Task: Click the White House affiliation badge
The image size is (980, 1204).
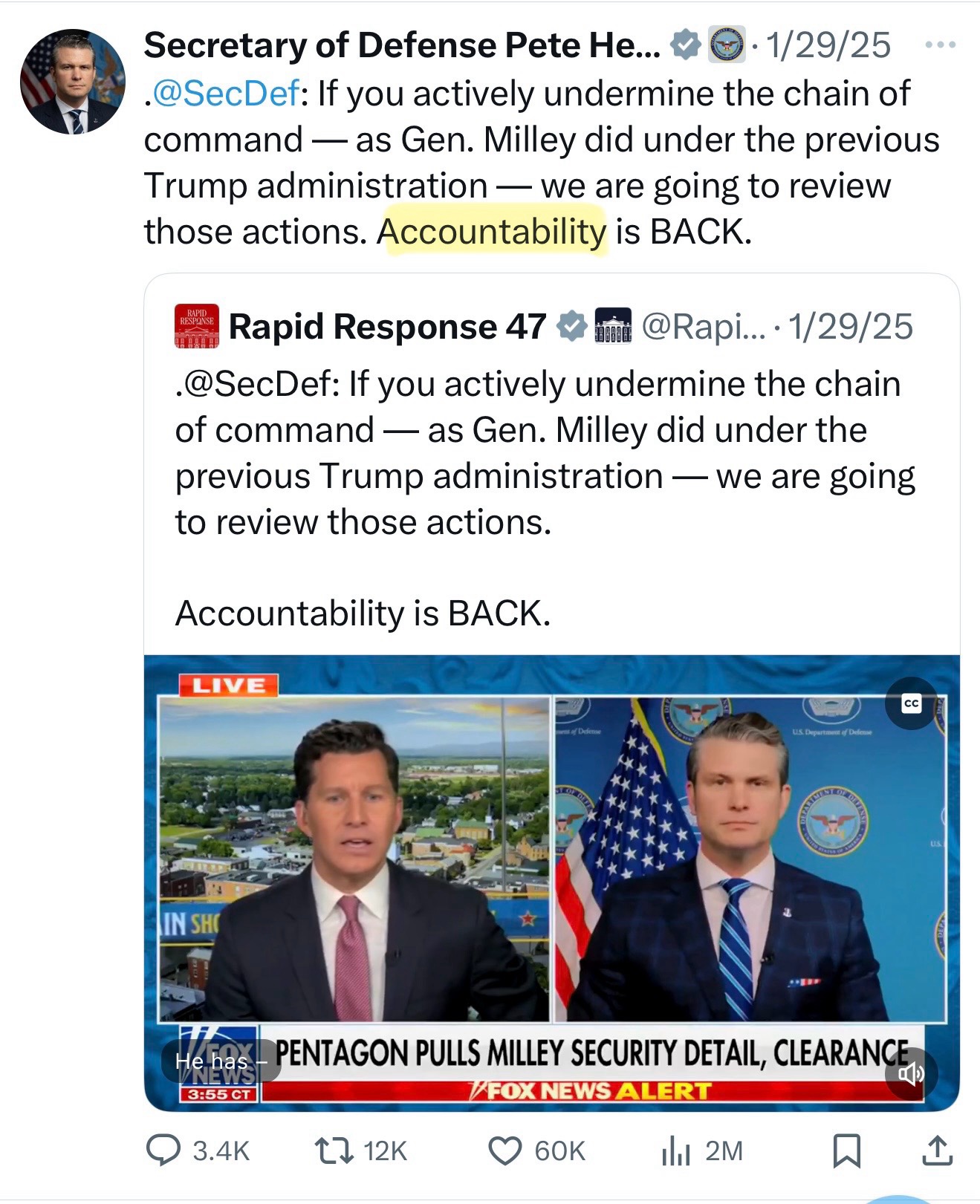Action: pyautogui.click(x=613, y=327)
